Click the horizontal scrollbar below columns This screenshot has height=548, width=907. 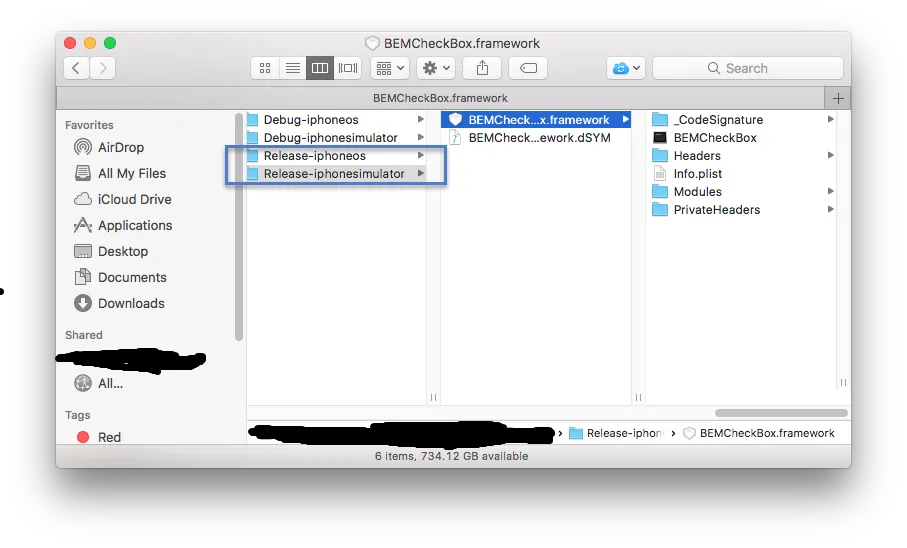781,413
